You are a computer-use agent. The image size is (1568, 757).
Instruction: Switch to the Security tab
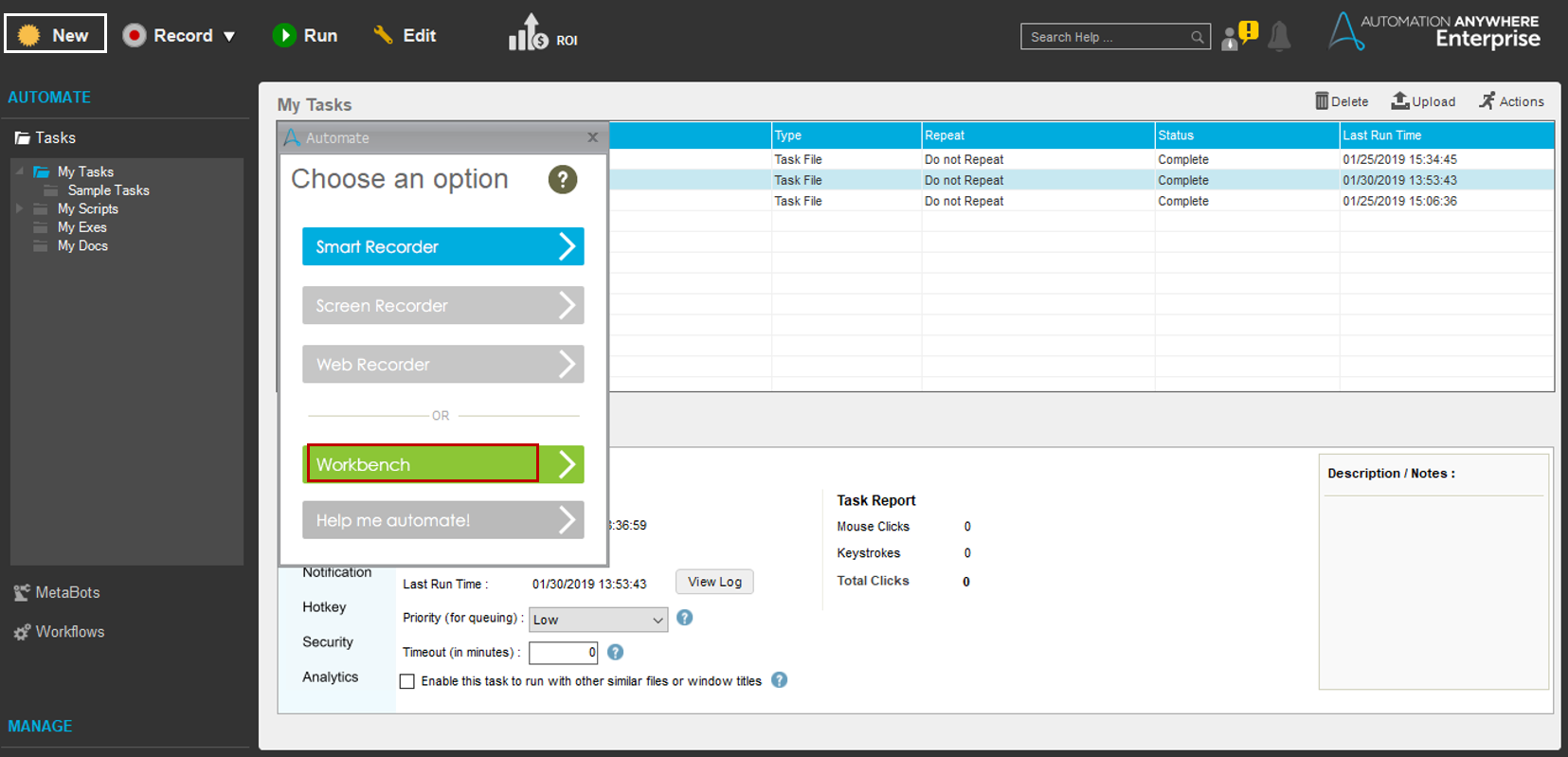(x=328, y=642)
